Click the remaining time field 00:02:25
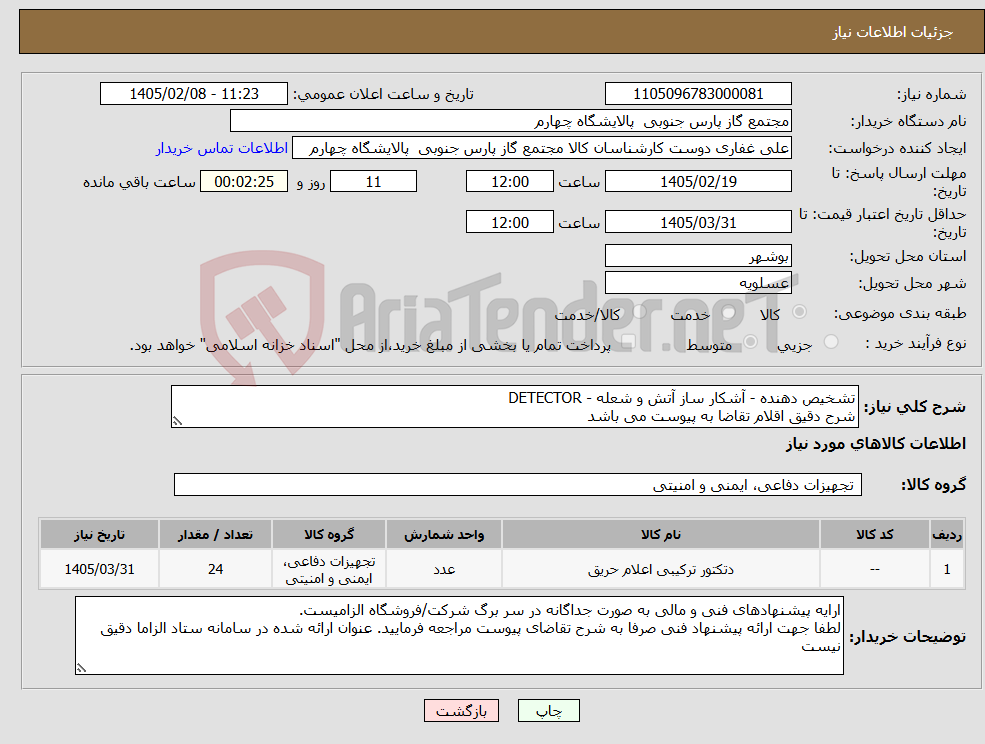This screenshot has width=985, height=744. (x=244, y=182)
